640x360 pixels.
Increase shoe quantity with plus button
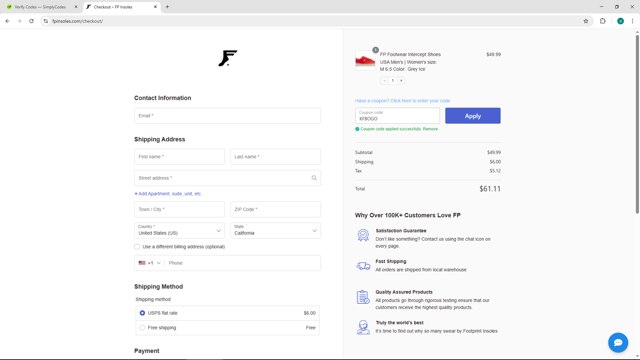tap(401, 81)
